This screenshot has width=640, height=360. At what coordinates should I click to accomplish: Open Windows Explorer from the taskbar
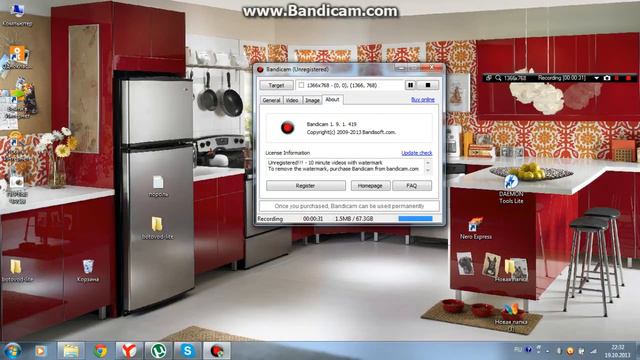[x=71, y=351]
